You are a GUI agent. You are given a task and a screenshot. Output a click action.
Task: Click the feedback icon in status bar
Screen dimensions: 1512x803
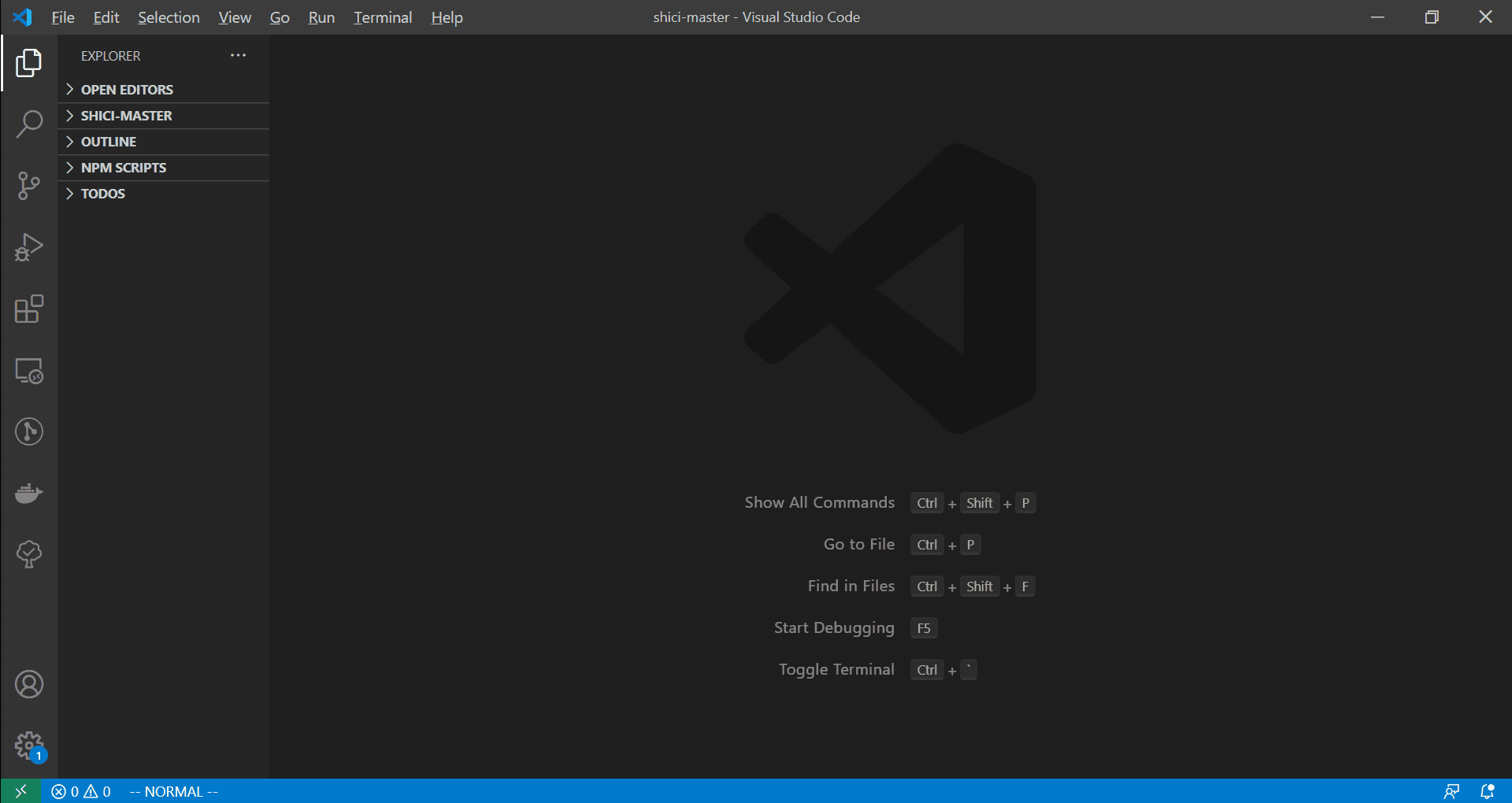1451,791
